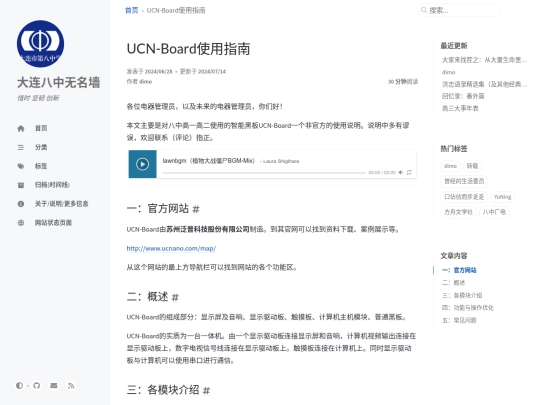Jump to 四：功能与操作优化 in contents

468,308
